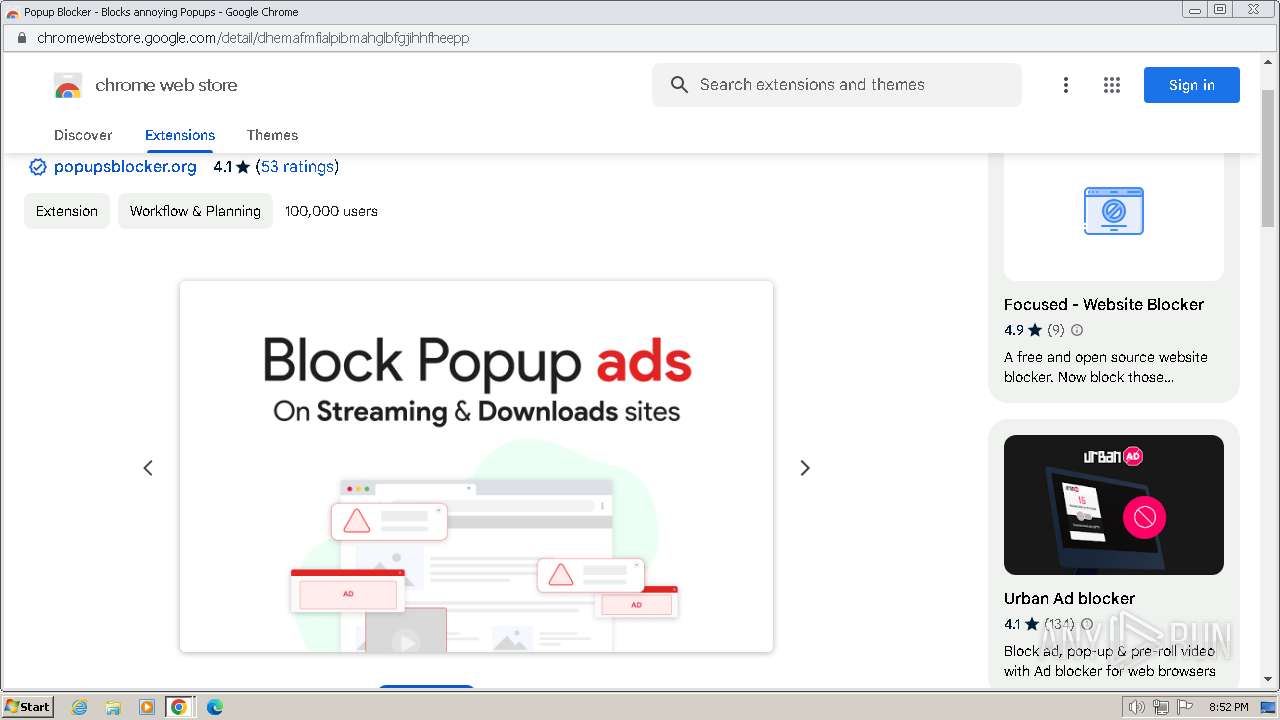Switch to the Themes tab

[272, 135]
